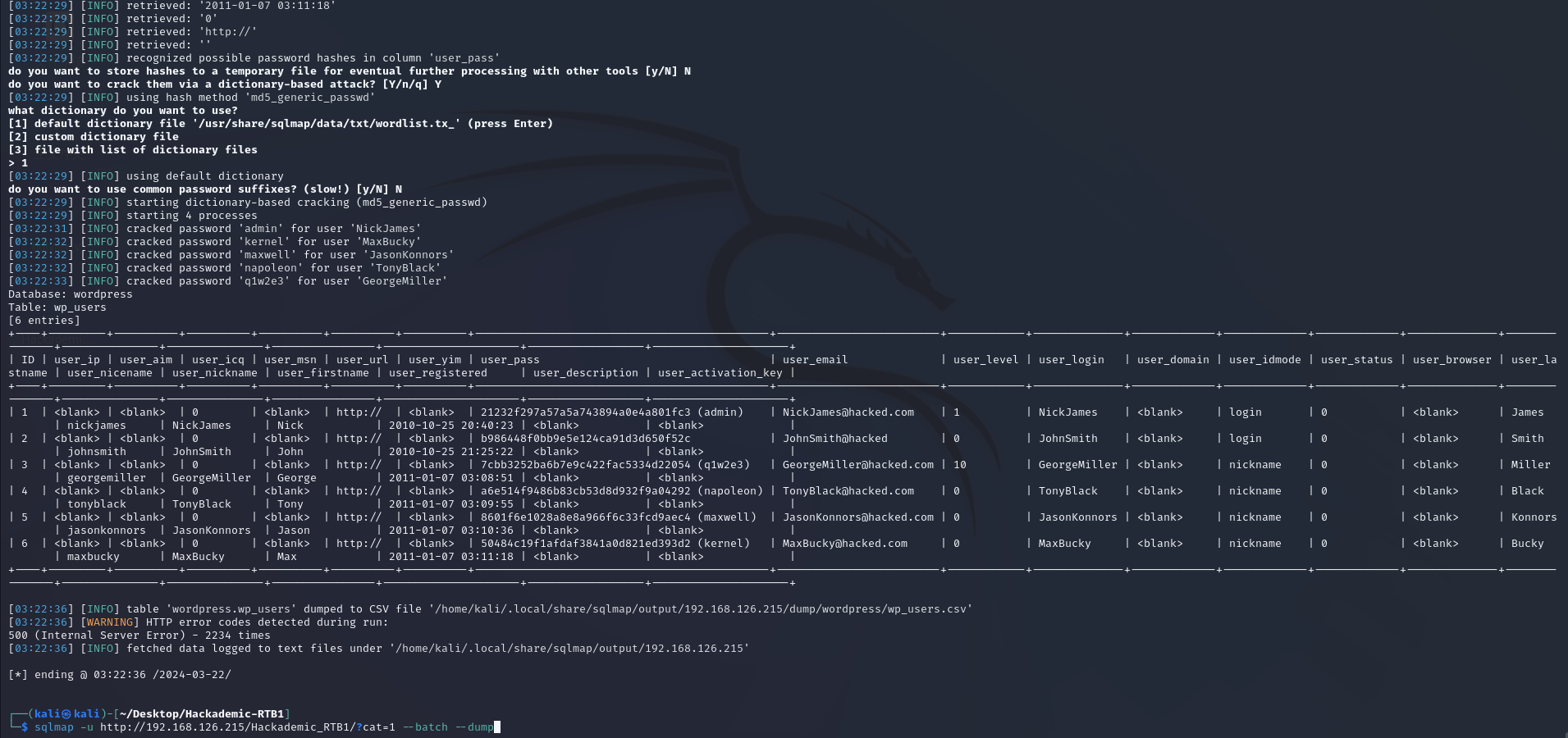Click '500 (Internal Server Error) - 2234 times'
Image resolution: width=1568 pixels, height=738 pixels.
click(139, 635)
